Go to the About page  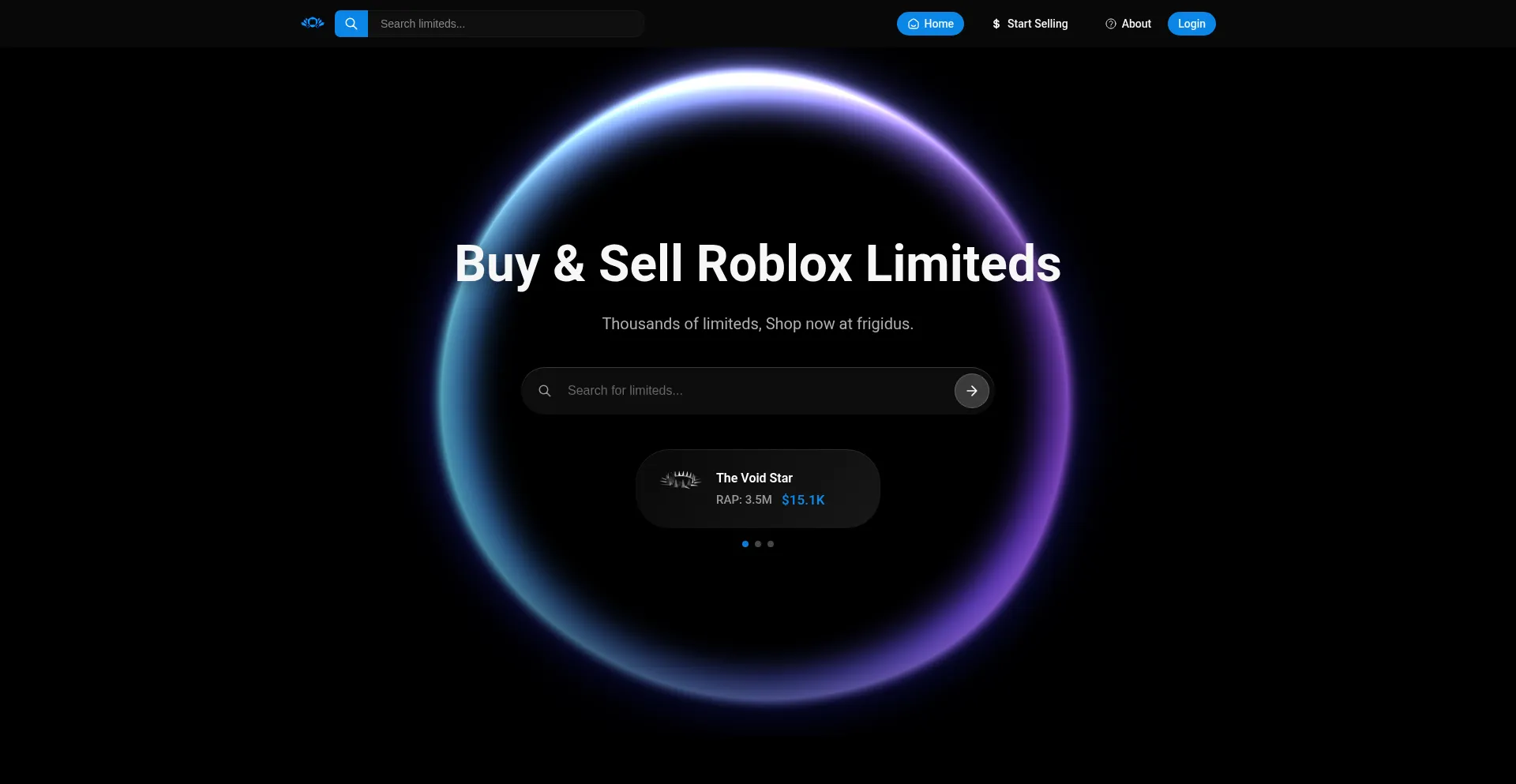tap(1128, 24)
